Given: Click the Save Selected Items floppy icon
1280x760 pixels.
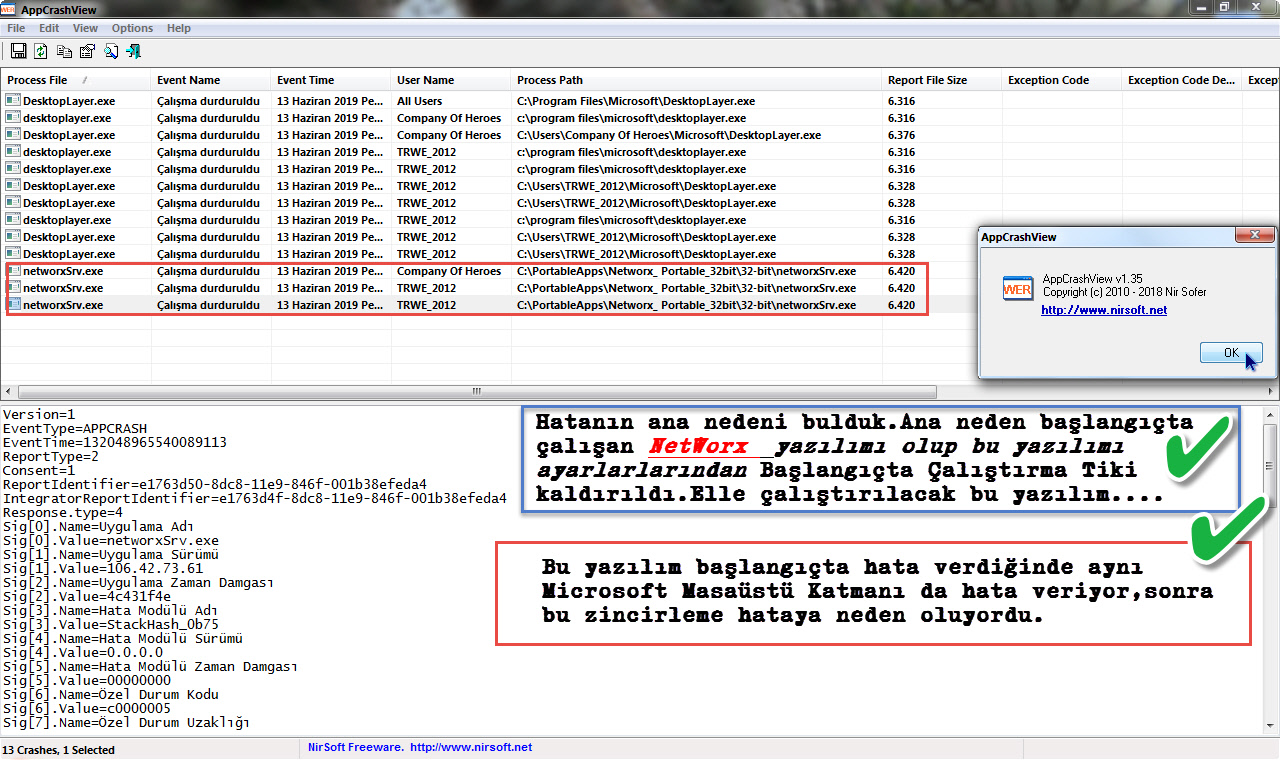Looking at the screenshot, I should (18, 51).
